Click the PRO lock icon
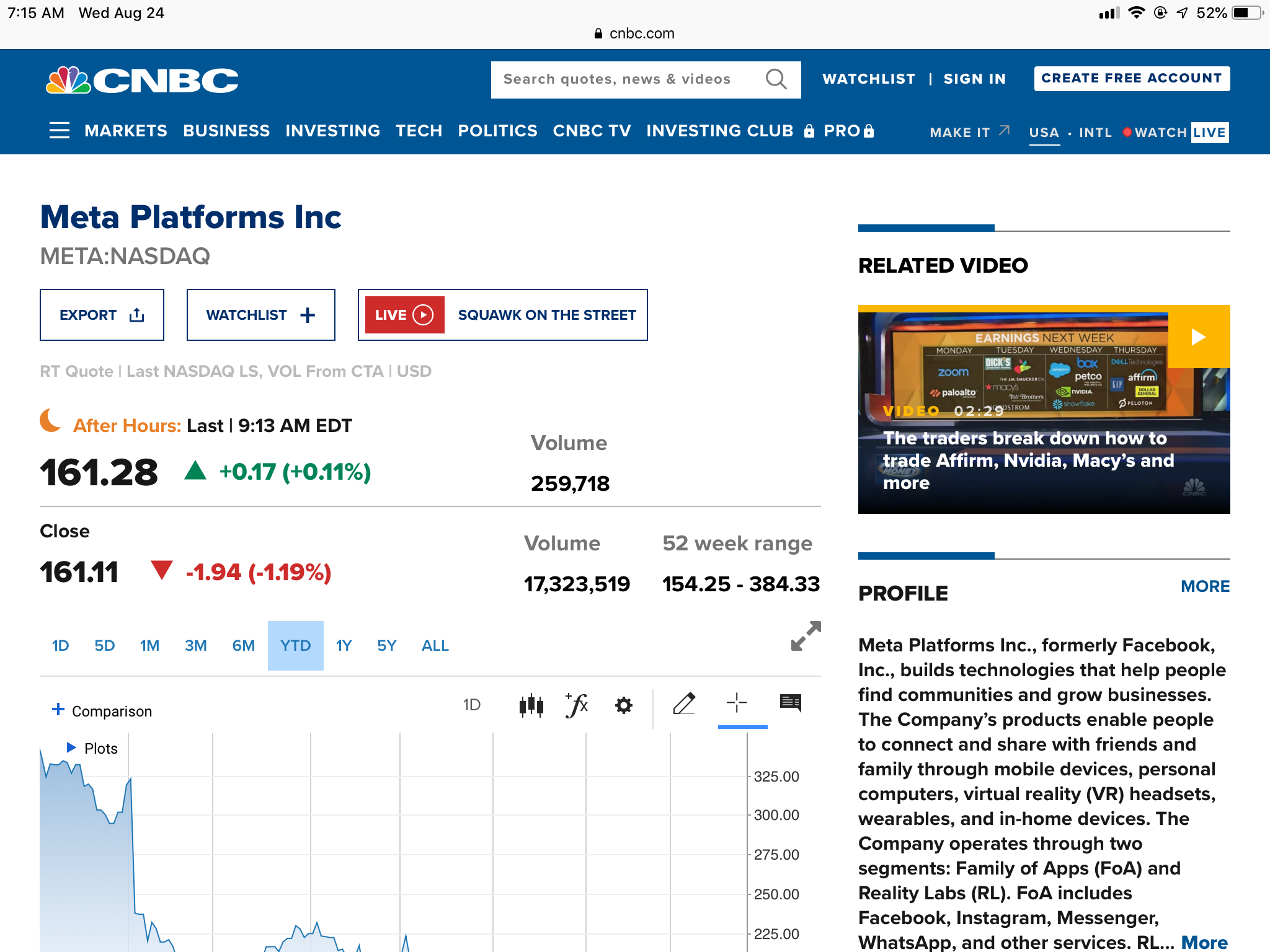Screen dimensions: 1270x952 [x=869, y=130]
